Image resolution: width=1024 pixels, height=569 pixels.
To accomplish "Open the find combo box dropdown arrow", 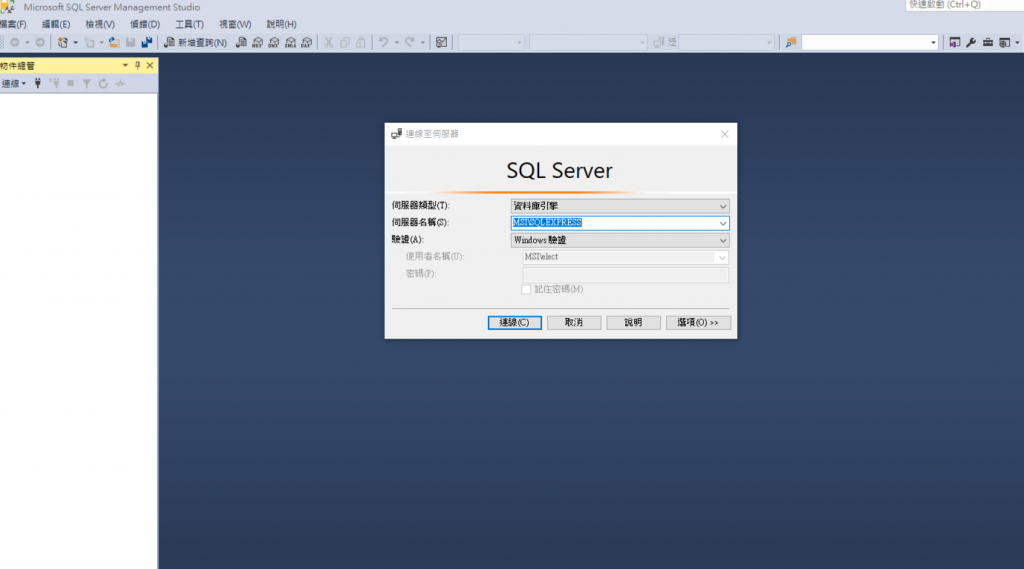I will click(x=933, y=42).
